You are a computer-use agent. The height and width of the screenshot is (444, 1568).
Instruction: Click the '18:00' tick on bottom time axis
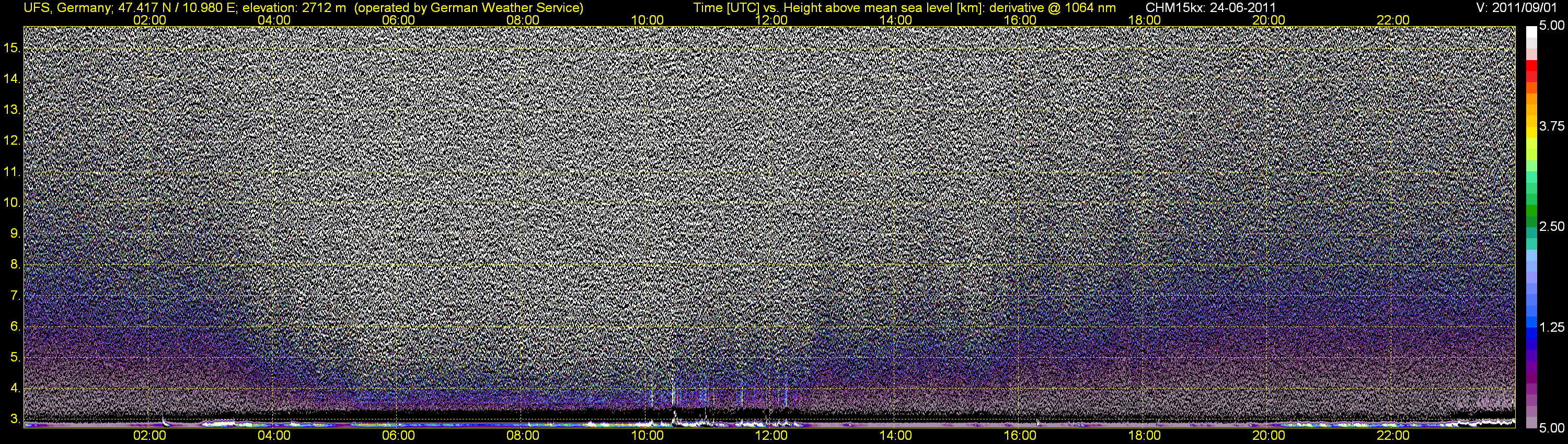click(x=1144, y=436)
